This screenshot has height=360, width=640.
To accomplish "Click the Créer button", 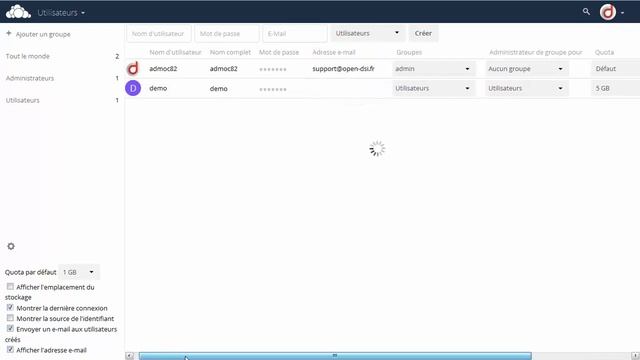I will point(423,33).
